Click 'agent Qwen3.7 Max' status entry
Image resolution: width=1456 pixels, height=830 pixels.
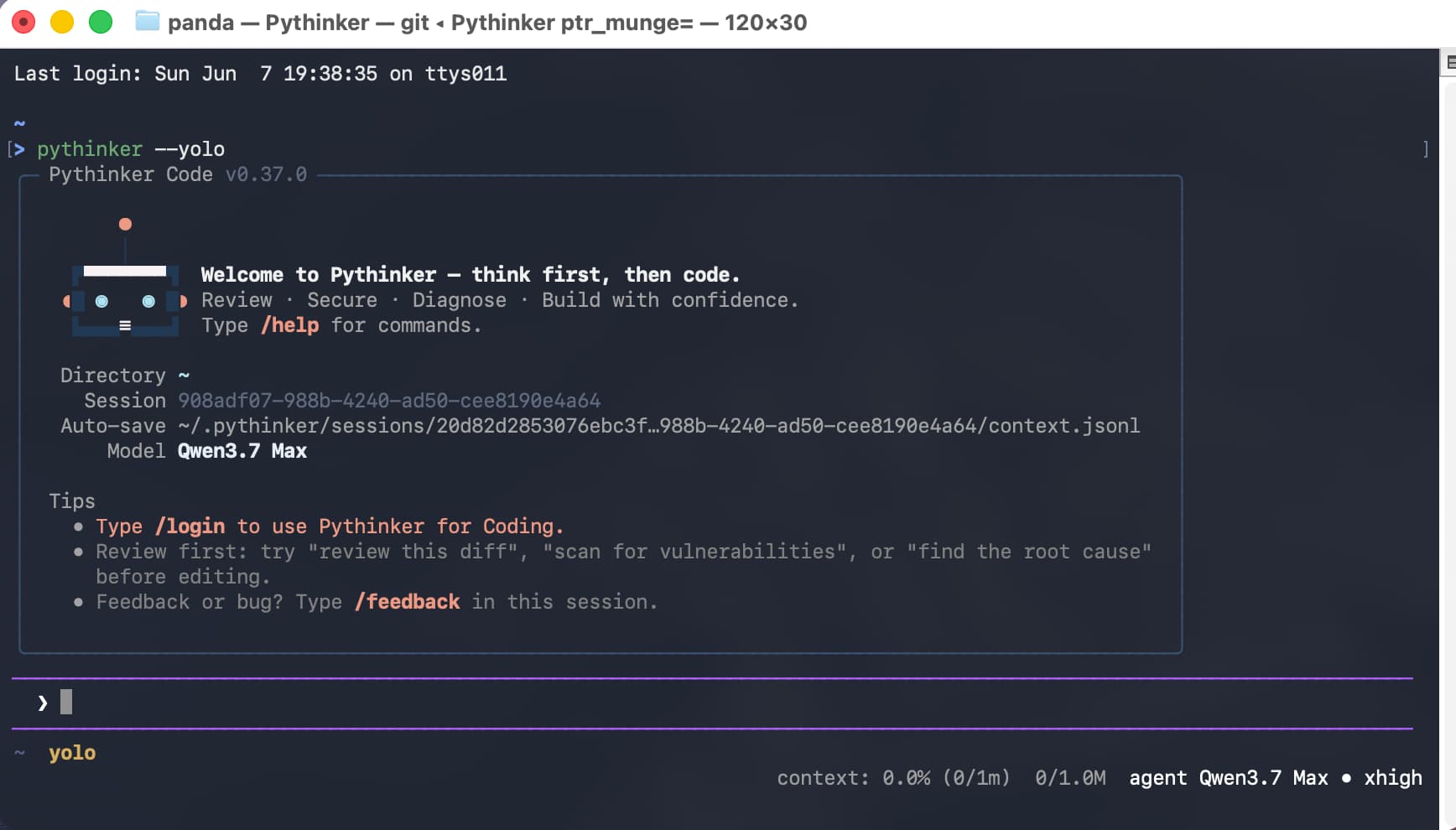1229,778
